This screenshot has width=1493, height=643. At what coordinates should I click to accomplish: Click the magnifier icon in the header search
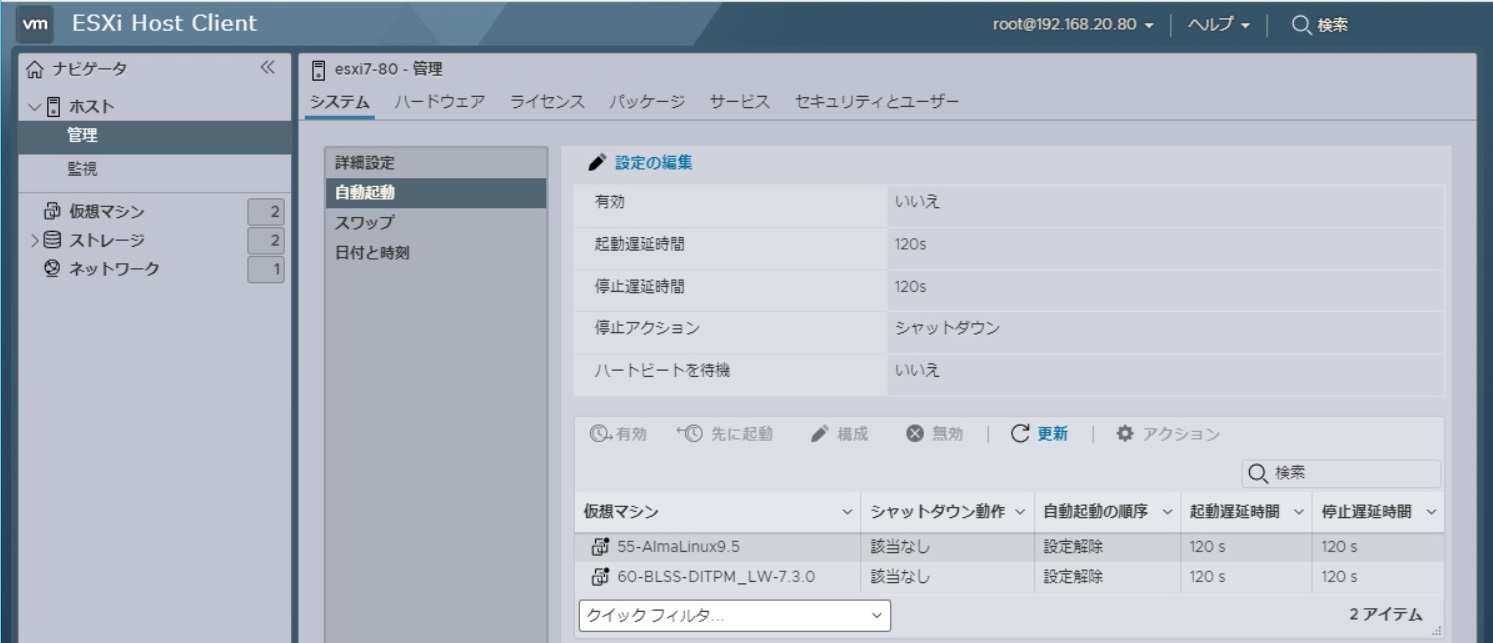pos(1301,25)
